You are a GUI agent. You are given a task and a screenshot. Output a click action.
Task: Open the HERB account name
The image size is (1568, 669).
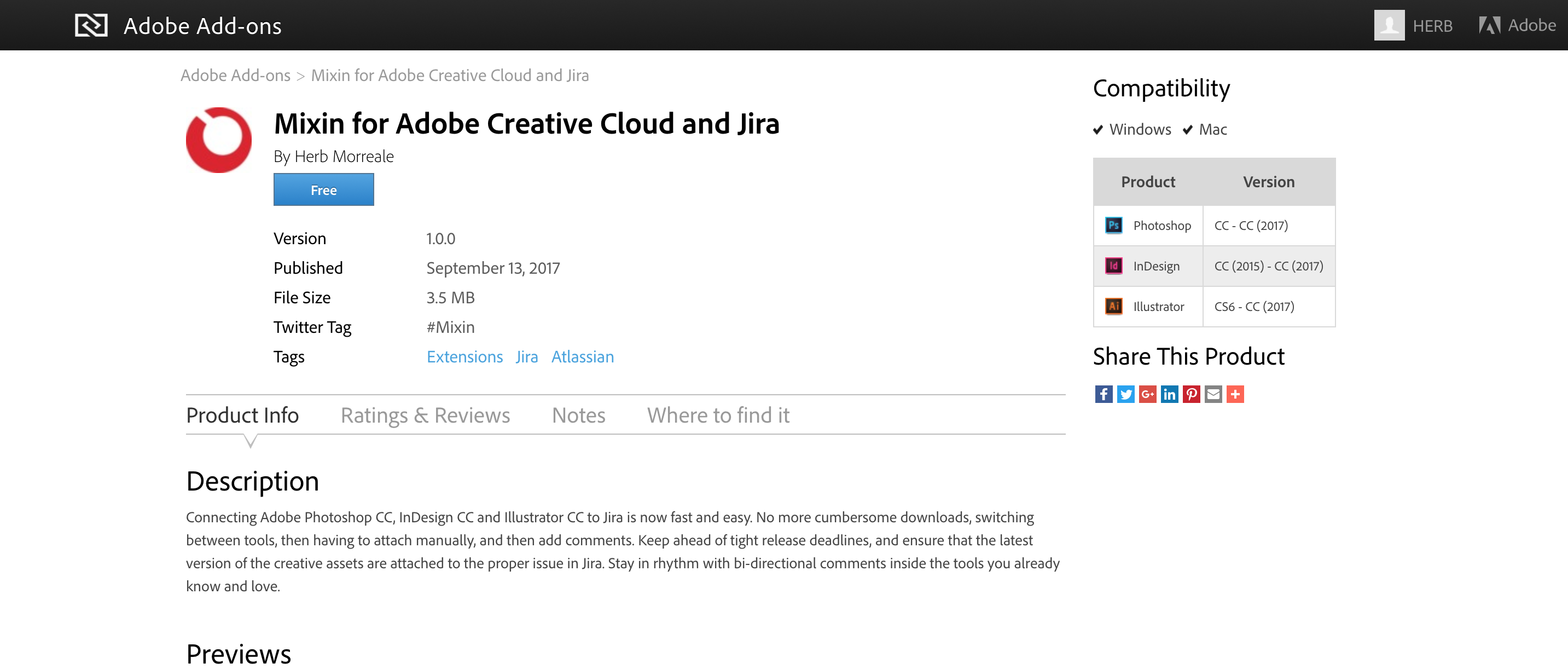coord(1432,26)
